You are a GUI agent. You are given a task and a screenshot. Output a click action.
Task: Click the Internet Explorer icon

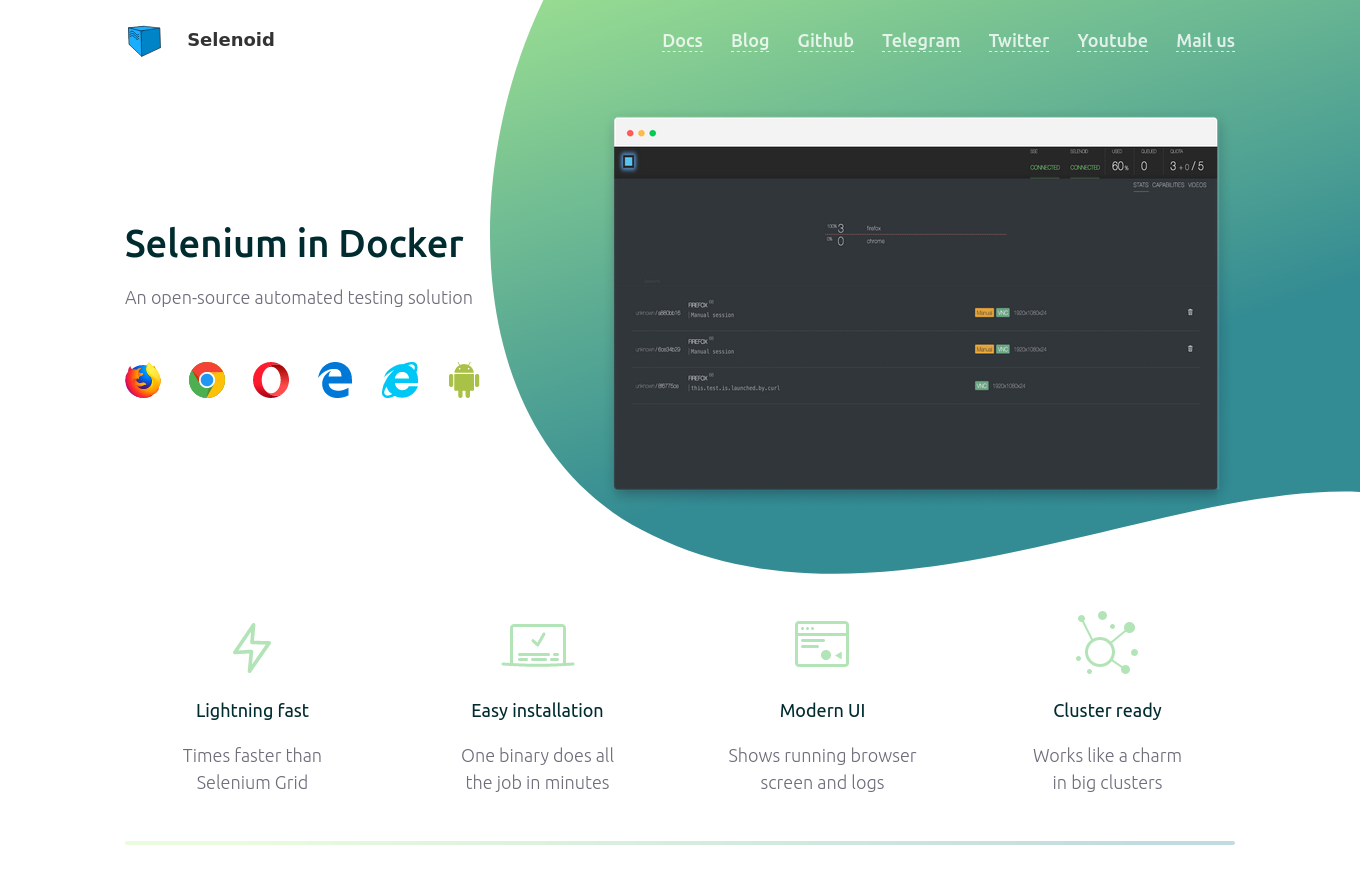coord(400,380)
